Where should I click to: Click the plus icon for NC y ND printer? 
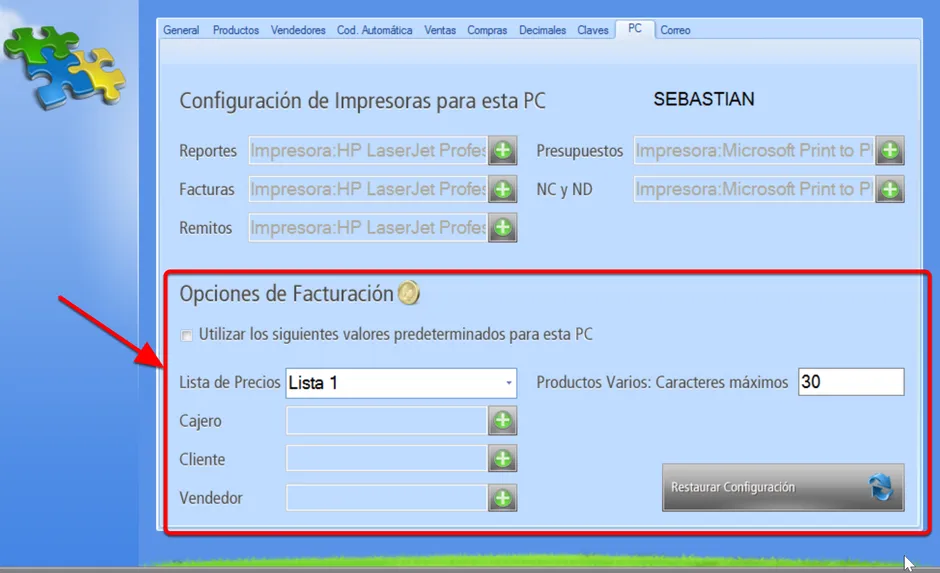coord(890,189)
